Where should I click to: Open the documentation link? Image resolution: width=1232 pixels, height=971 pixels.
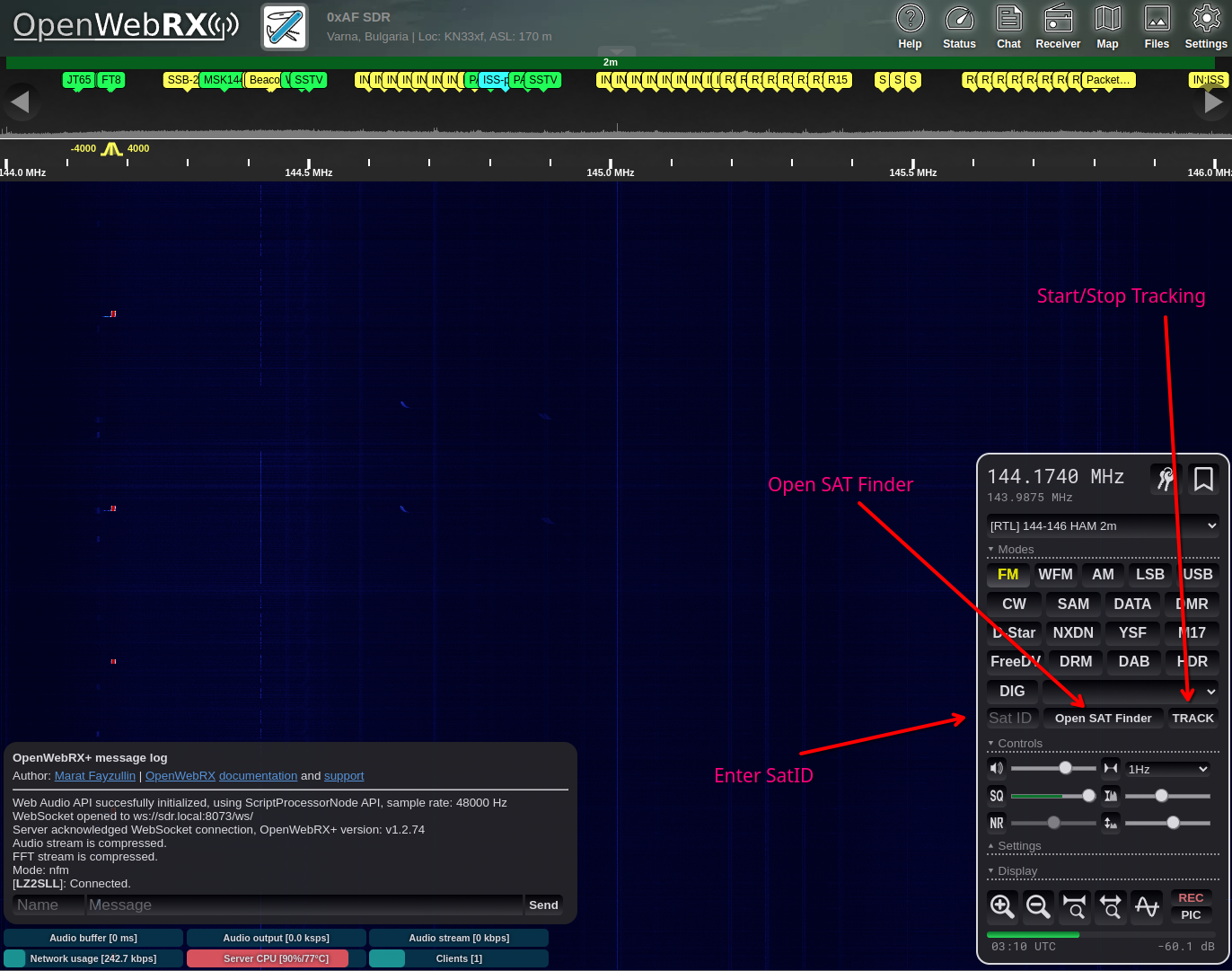(x=258, y=776)
